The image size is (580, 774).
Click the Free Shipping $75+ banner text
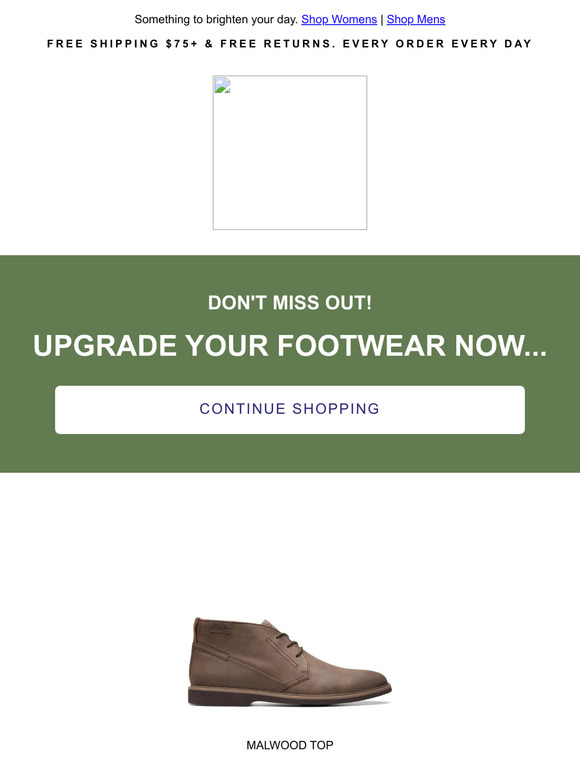(x=122, y=43)
